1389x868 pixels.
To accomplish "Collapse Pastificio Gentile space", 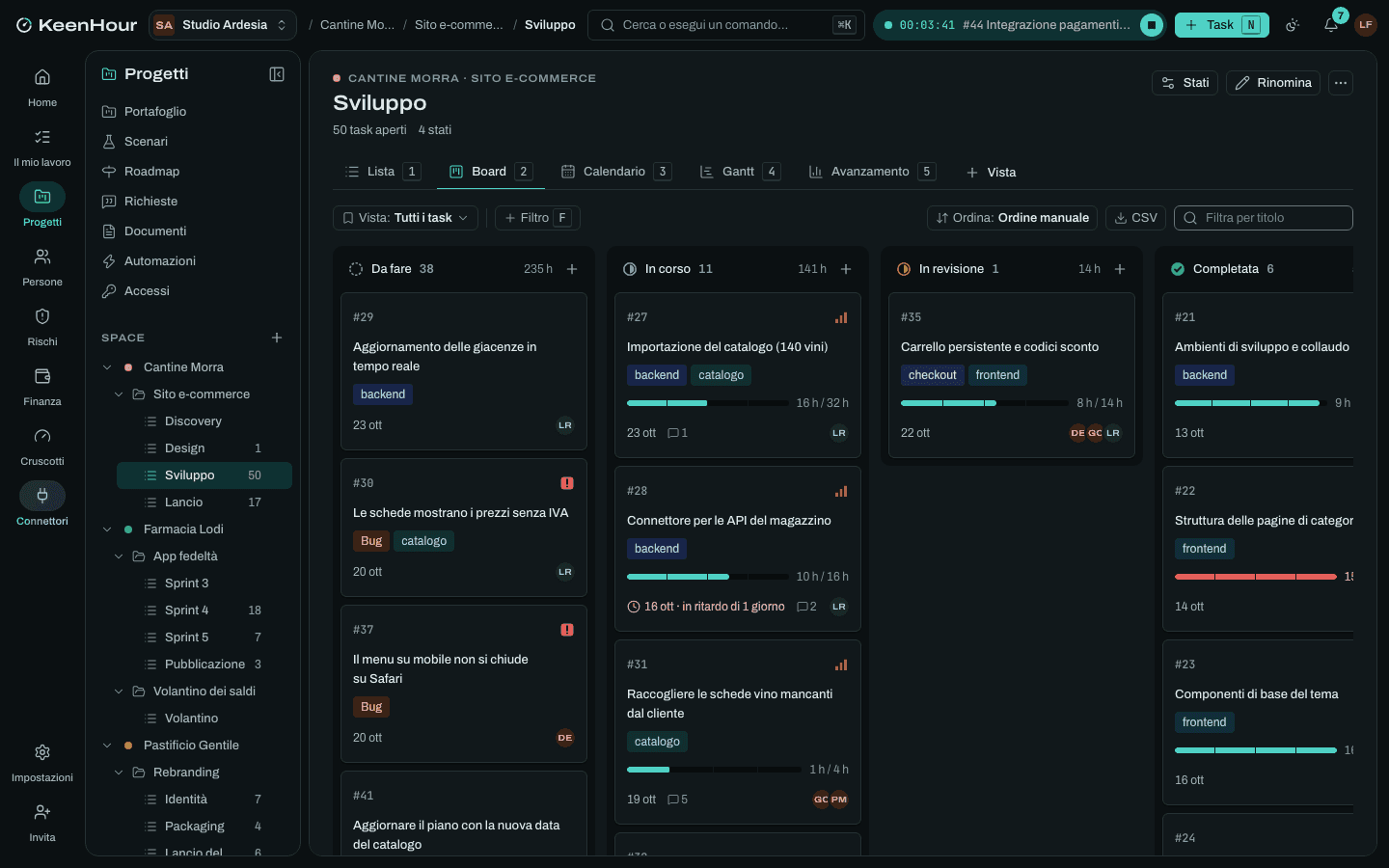I will (x=107, y=746).
